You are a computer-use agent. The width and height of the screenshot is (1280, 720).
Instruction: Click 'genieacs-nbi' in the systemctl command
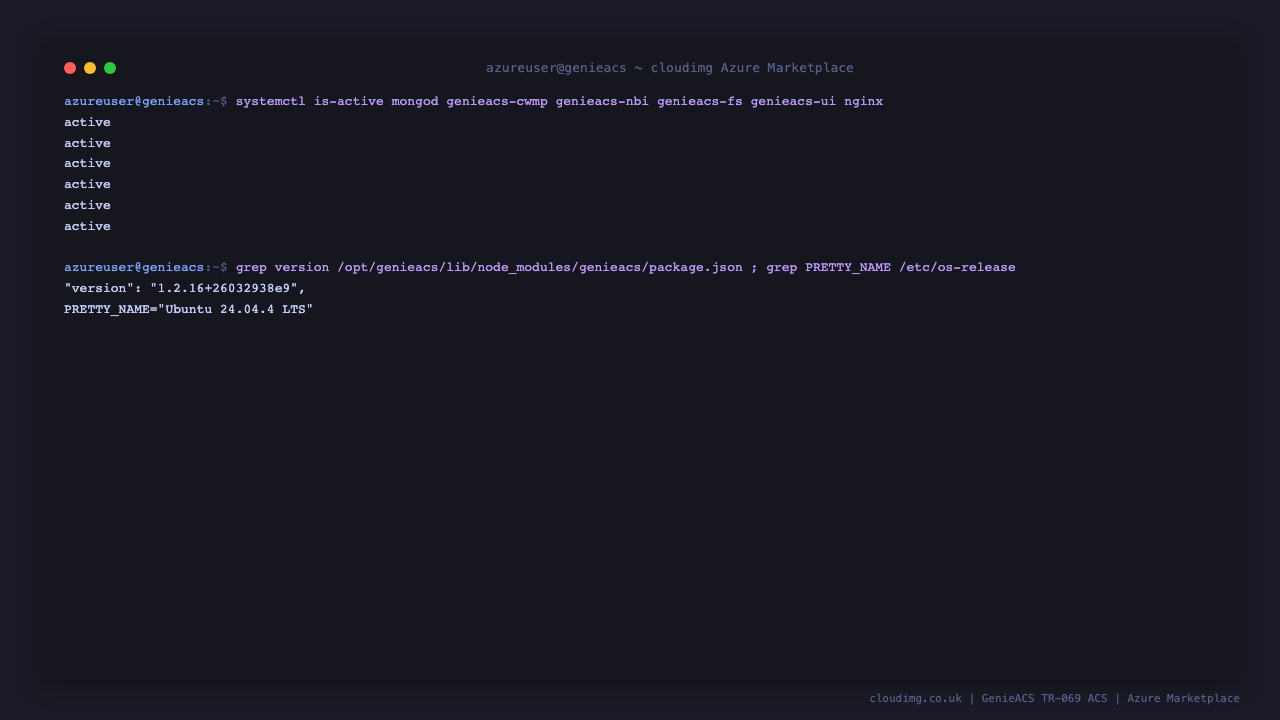click(x=602, y=101)
